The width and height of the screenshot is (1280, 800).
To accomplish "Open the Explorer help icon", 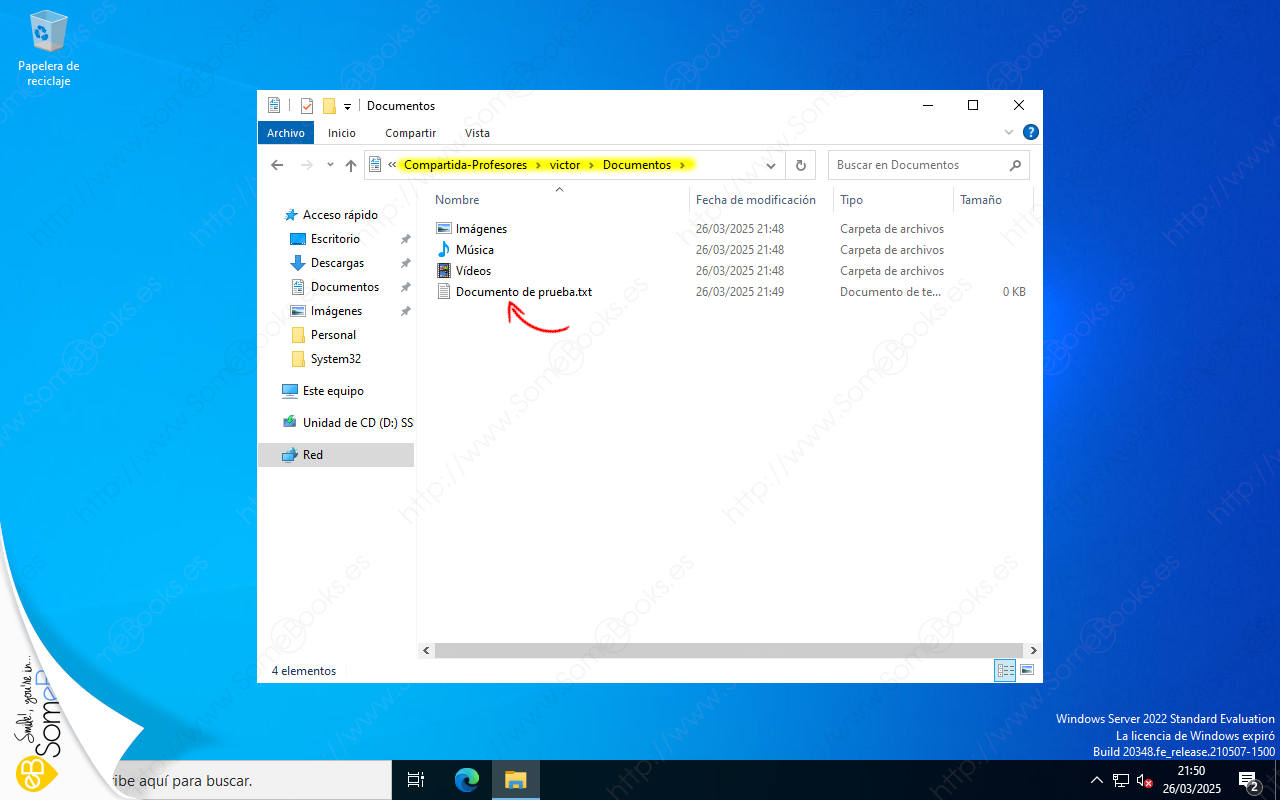I will pyautogui.click(x=1031, y=132).
